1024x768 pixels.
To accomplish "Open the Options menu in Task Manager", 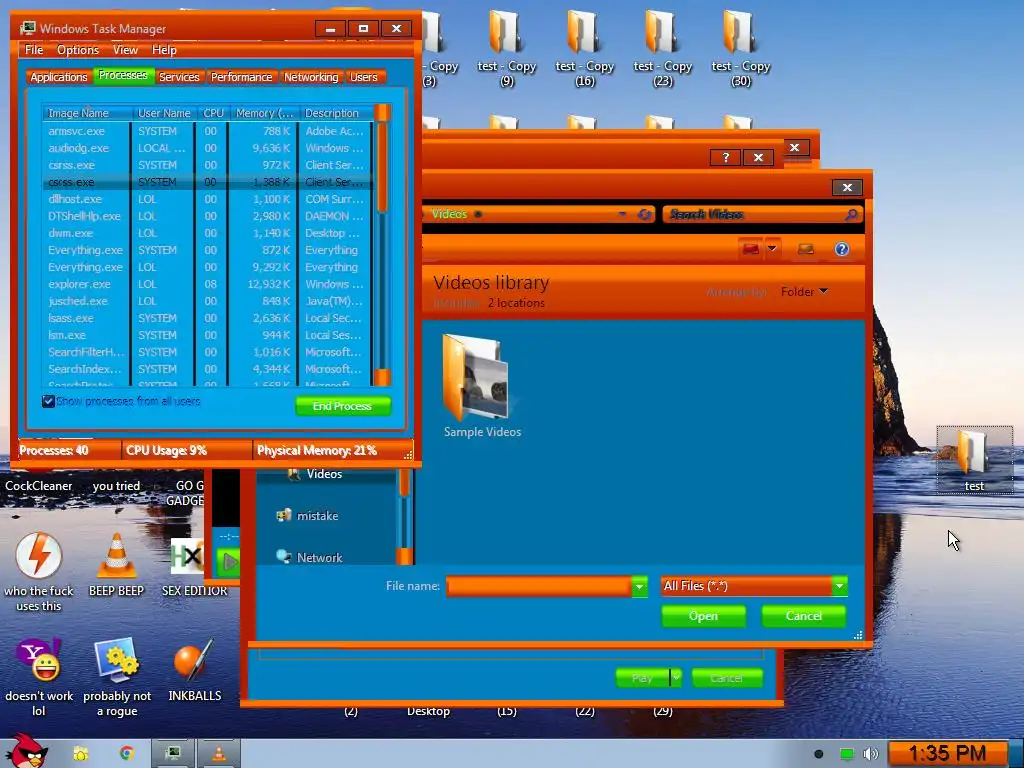I will [78, 50].
